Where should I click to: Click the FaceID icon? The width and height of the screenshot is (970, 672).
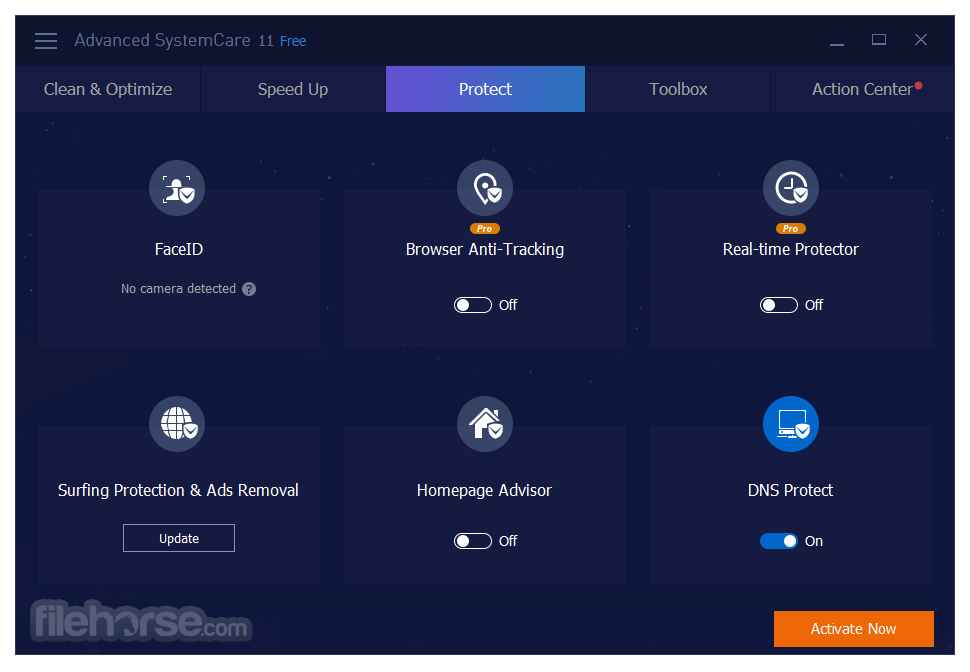(x=177, y=188)
